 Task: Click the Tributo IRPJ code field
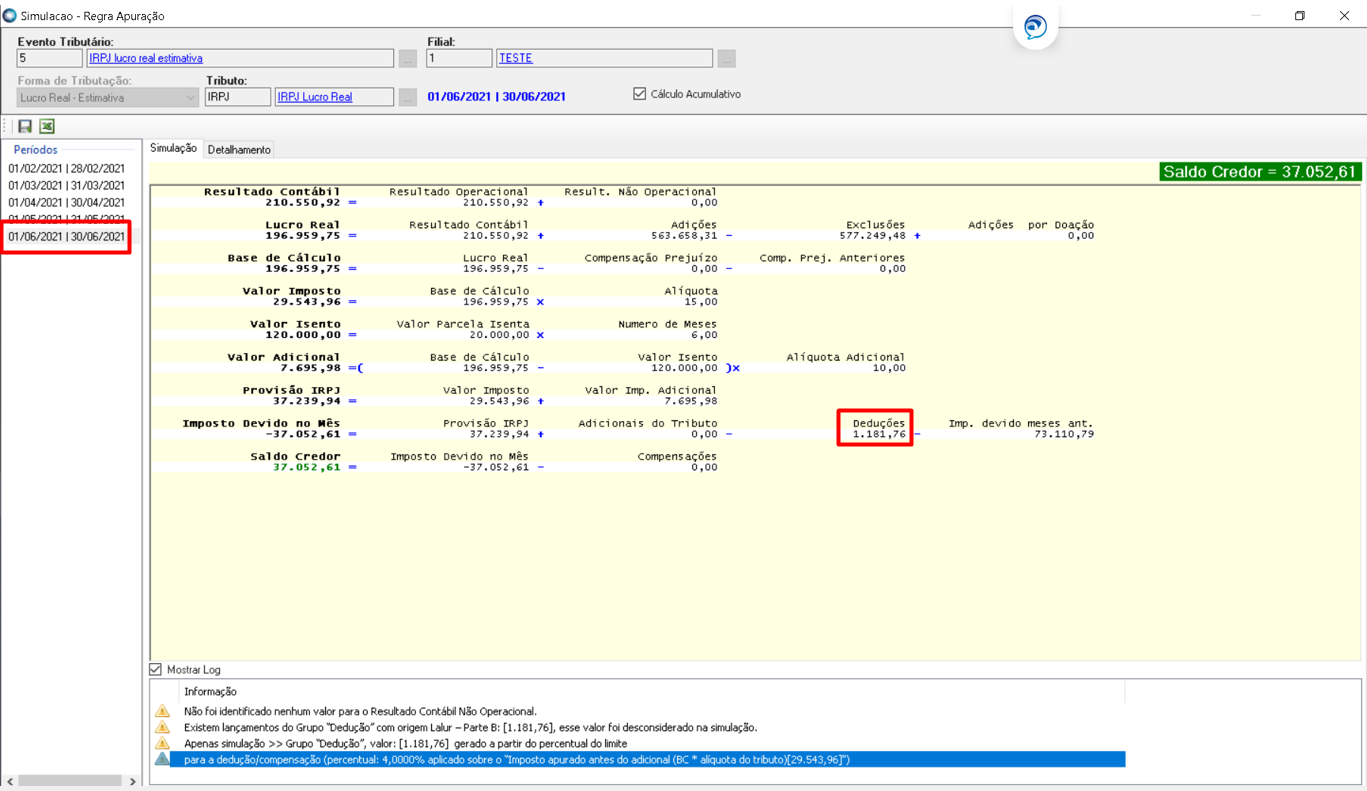[238, 97]
